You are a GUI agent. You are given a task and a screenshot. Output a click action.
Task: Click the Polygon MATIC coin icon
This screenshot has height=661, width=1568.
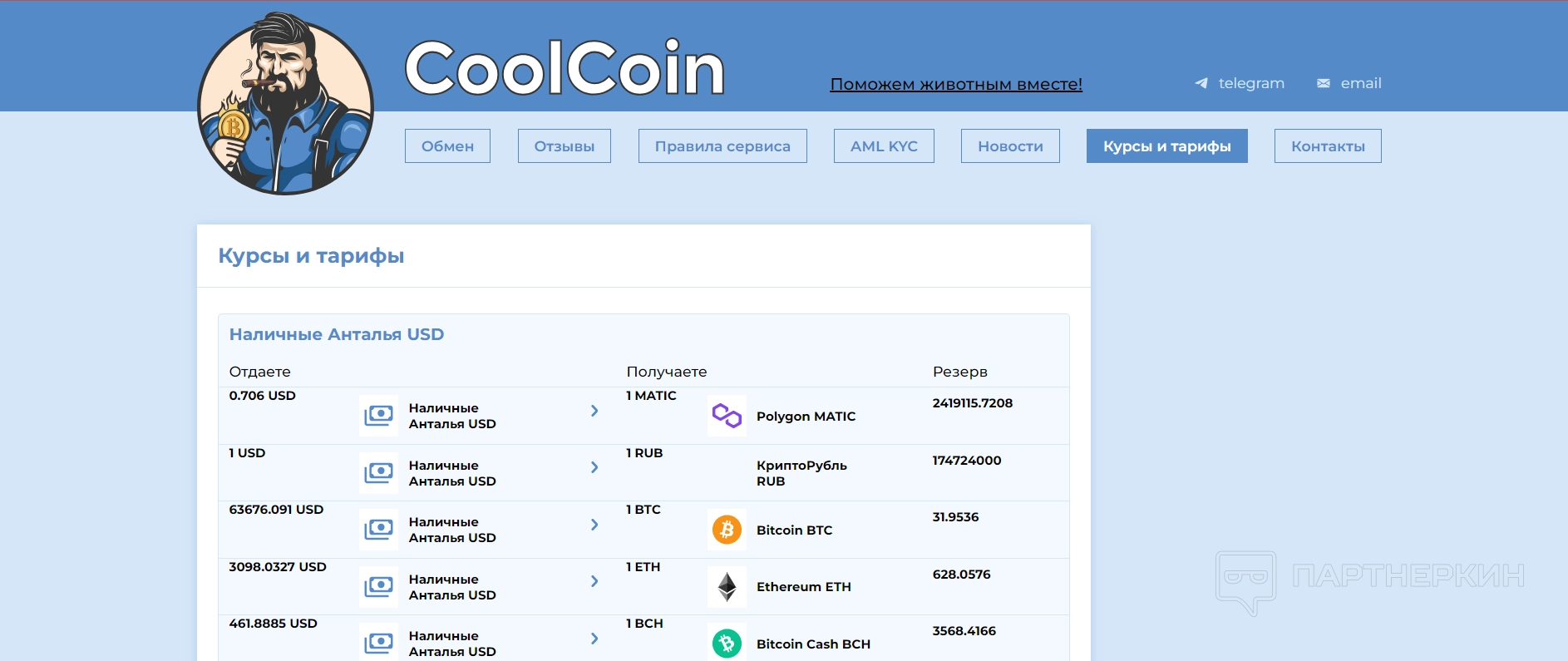[x=727, y=416]
